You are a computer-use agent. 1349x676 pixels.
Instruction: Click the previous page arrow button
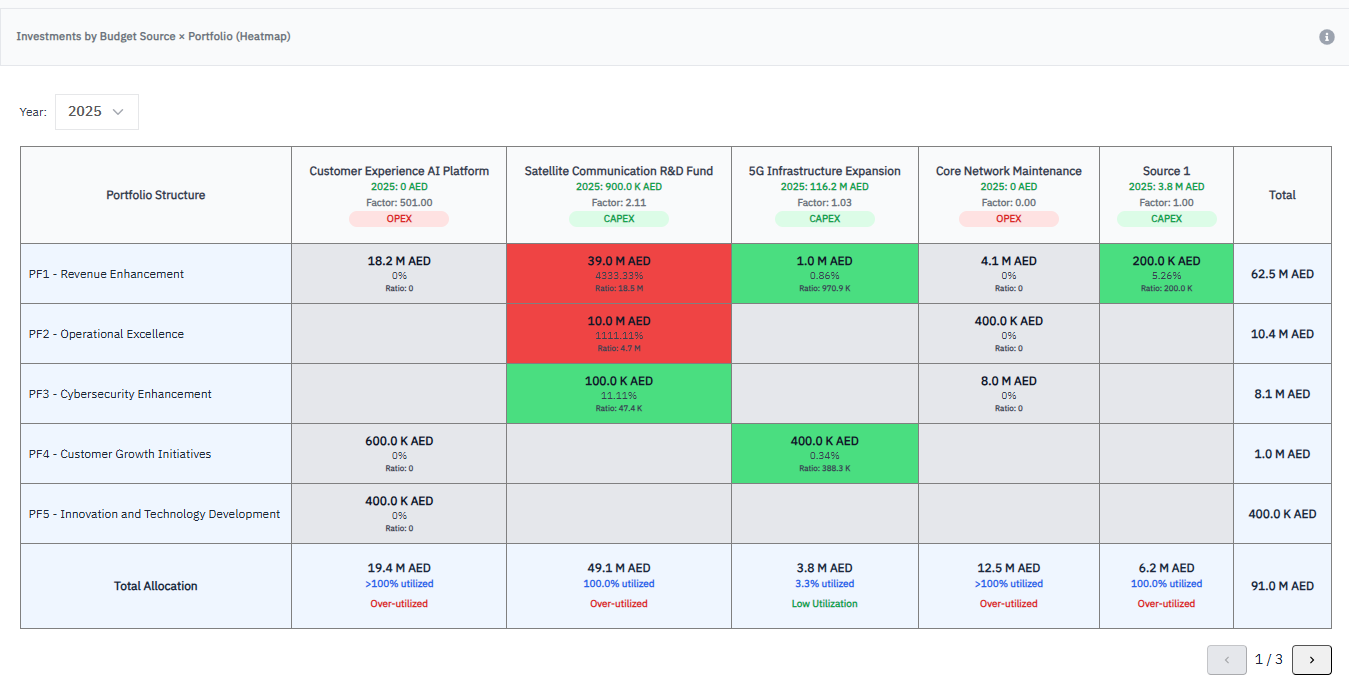tap(1226, 660)
